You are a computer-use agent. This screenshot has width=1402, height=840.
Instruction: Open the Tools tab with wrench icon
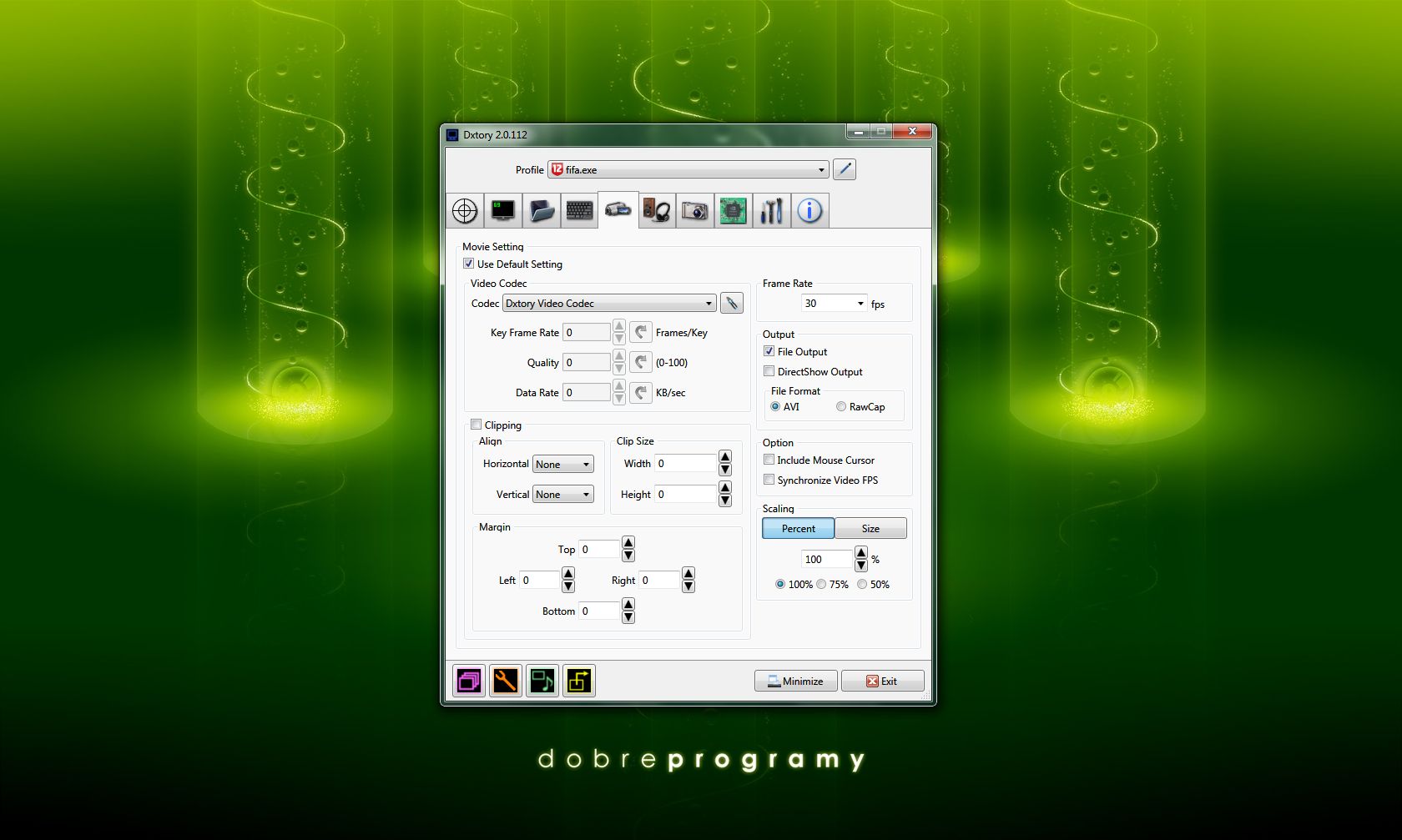[771, 210]
